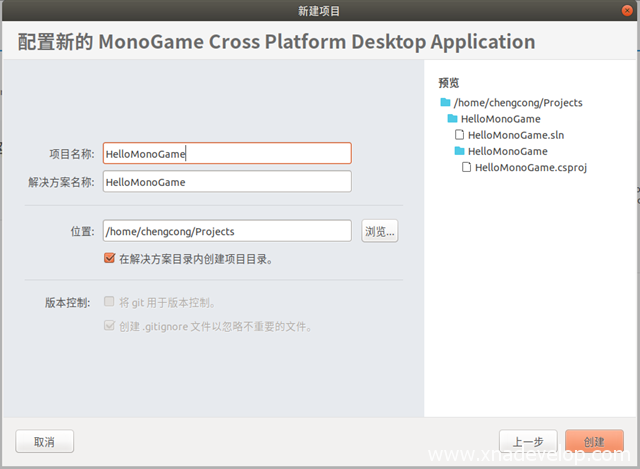This screenshot has height=469, width=640.
Task: Click the folder icon of the nested HelloMonoGame project folder
Action: tap(459, 151)
